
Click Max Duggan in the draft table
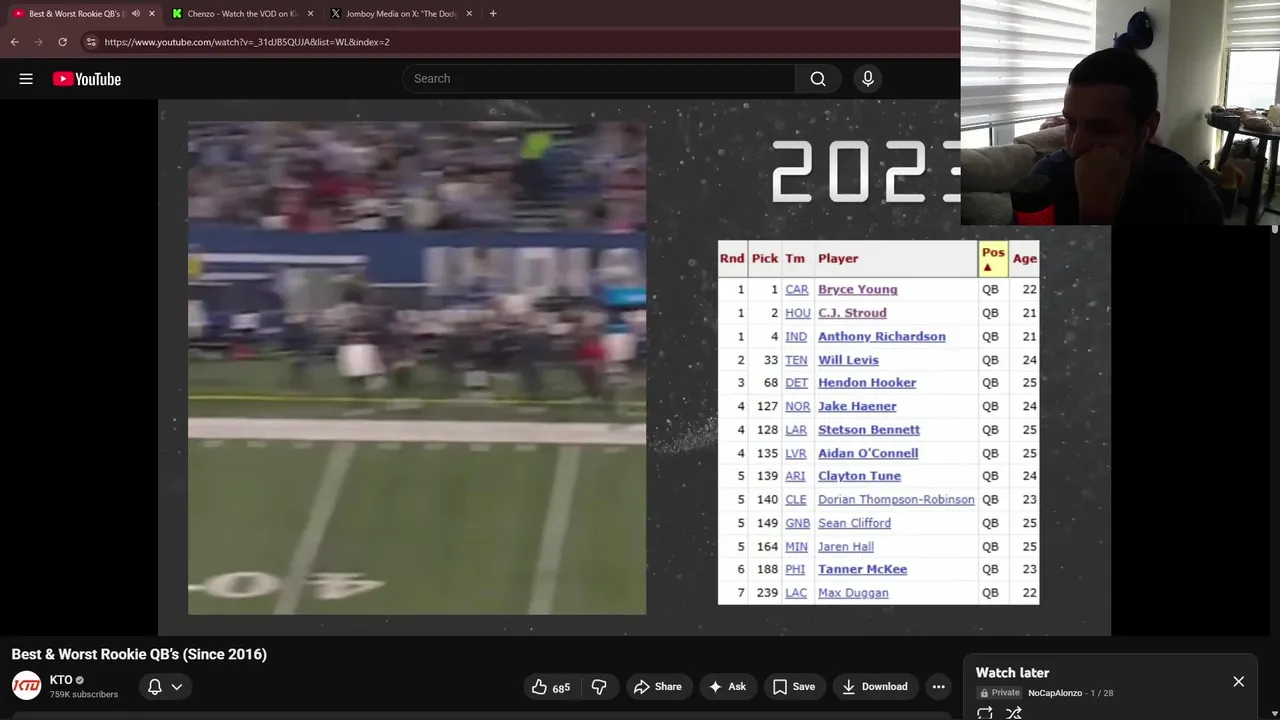[x=853, y=593]
